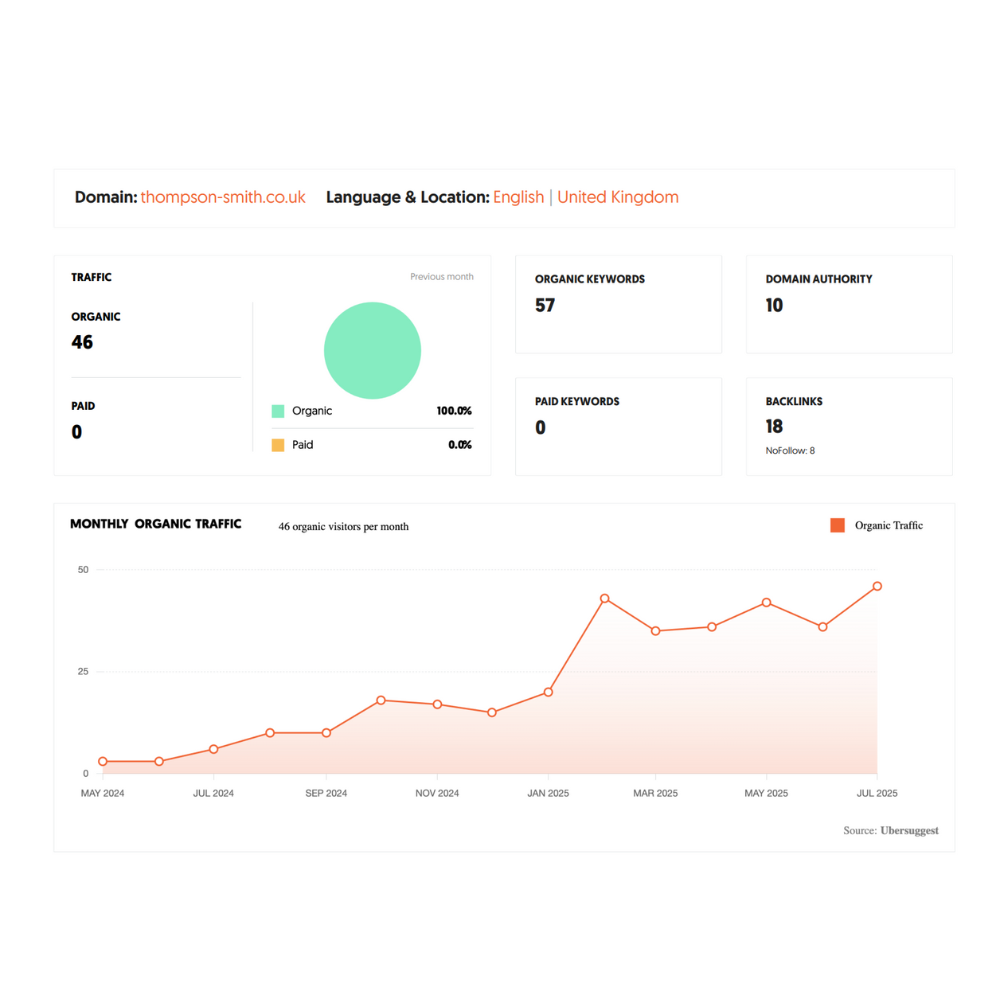Click the Ubersuggest source credit
This screenshot has width=1000, height=1000.
pyautogui.click(x=909, y=830)
